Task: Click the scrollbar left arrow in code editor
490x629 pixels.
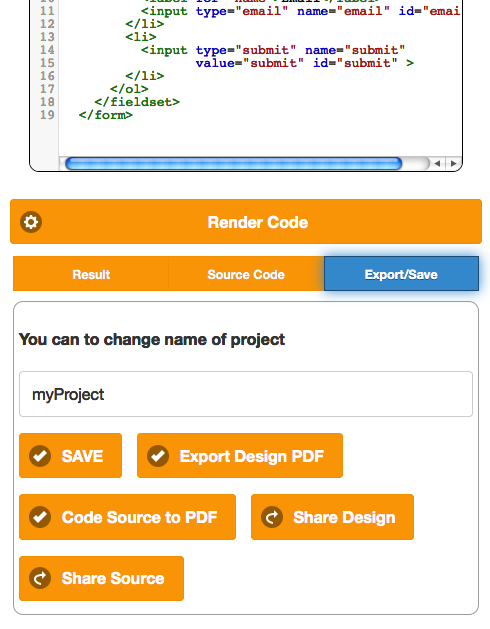Action: coord(437,163)
